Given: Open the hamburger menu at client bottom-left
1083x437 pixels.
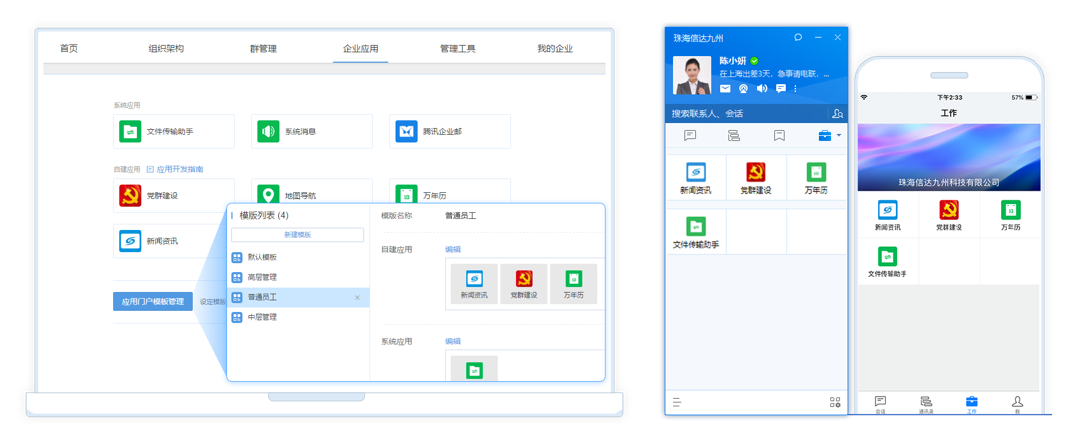Looking at the screenshot, I should pyautogui.click(x=677, y=402).
